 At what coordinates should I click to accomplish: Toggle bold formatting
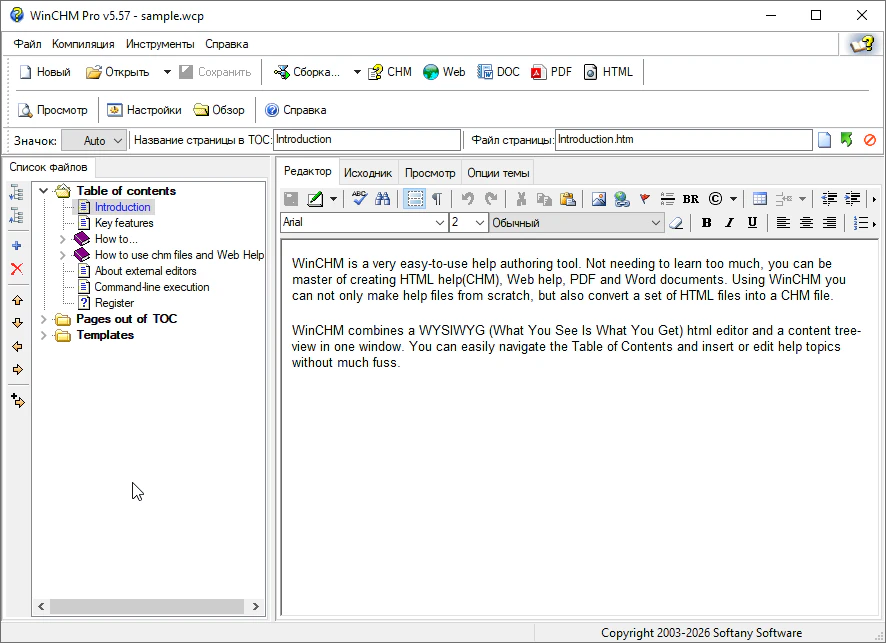(706, 223)
